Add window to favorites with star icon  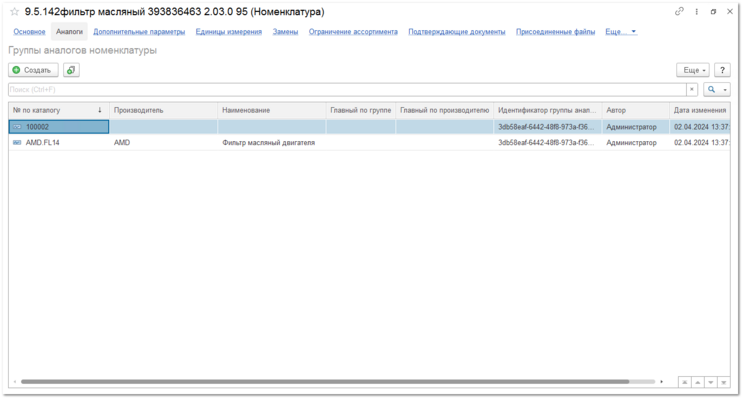coord(15,12)
